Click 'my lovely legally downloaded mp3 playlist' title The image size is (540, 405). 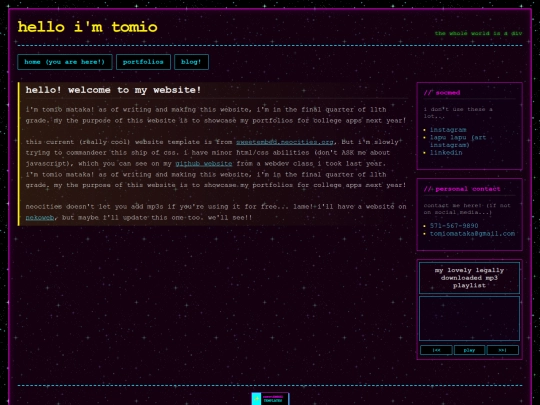click(469, 278)
